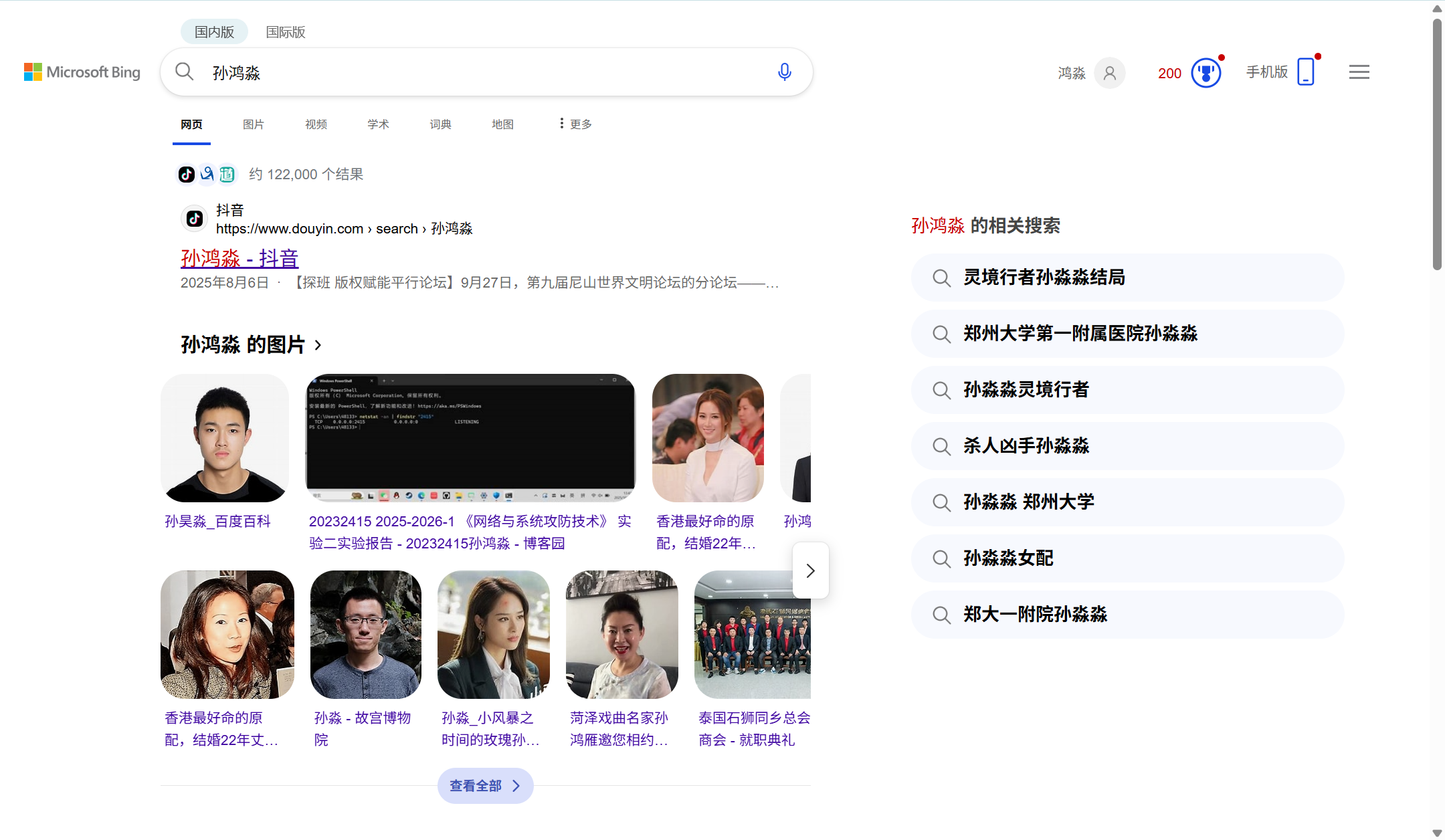Open the Rewards trophy icon
Viewport: 1445px width, 840px height.
[1206, 72]
